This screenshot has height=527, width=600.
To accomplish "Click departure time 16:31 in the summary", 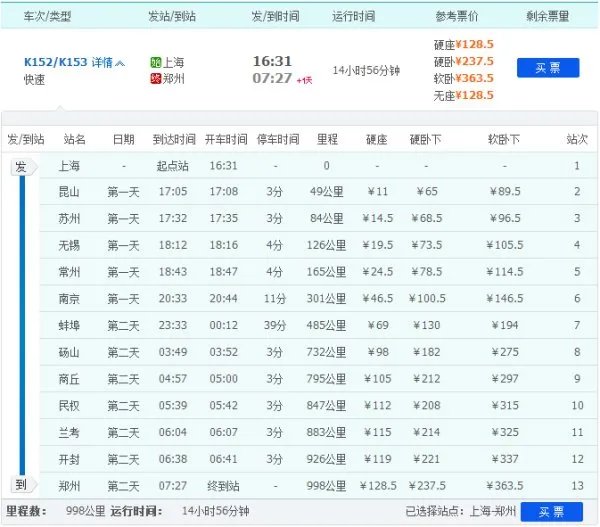I will (272, 61).
